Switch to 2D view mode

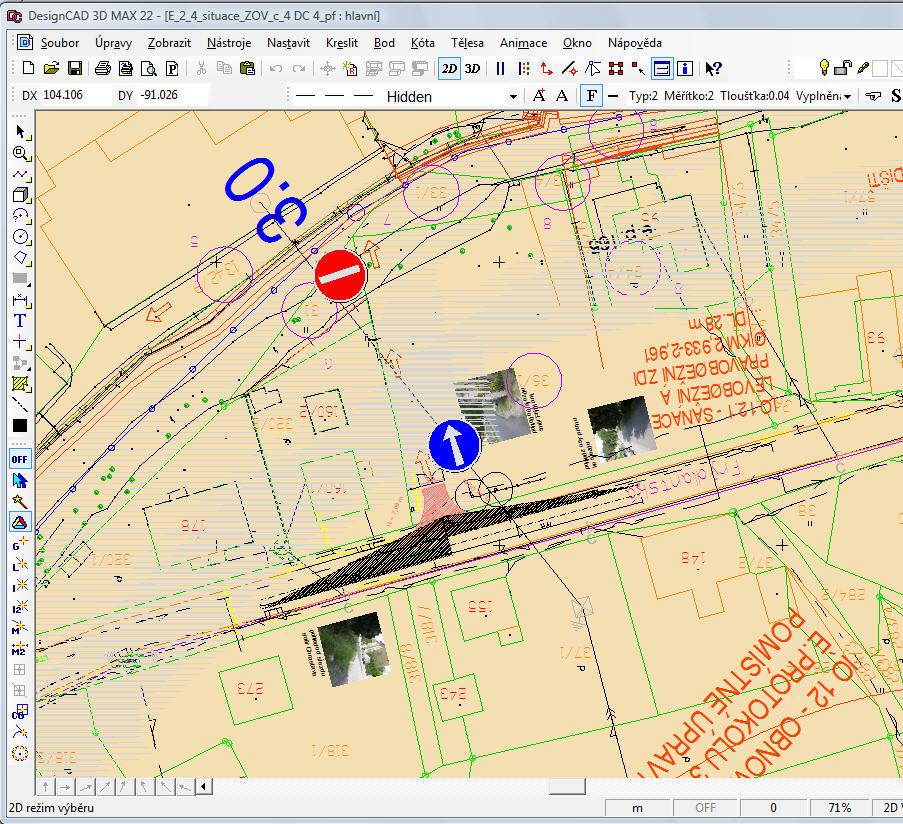click(449, 69)
